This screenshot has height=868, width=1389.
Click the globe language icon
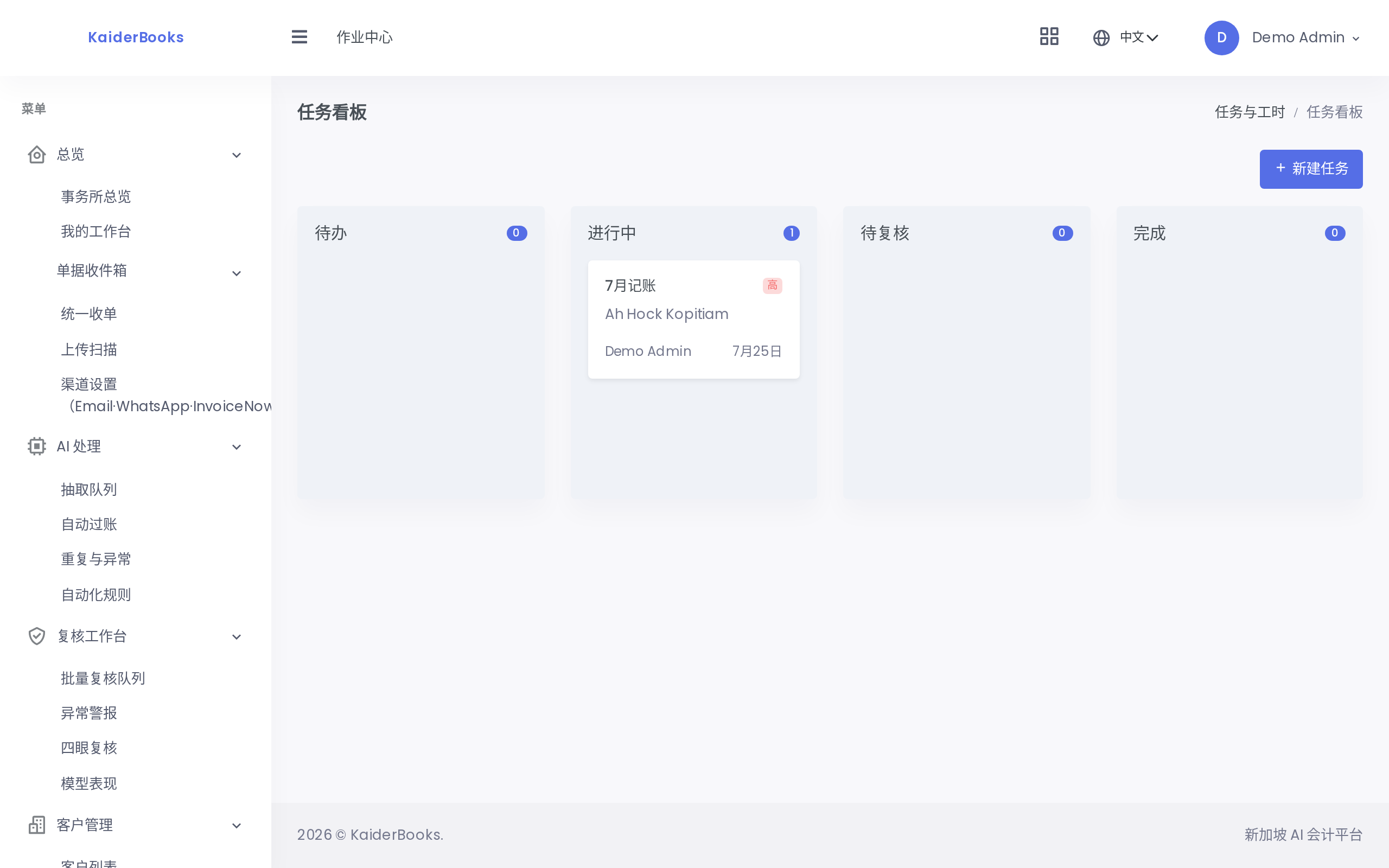(x=1101, y=38)
